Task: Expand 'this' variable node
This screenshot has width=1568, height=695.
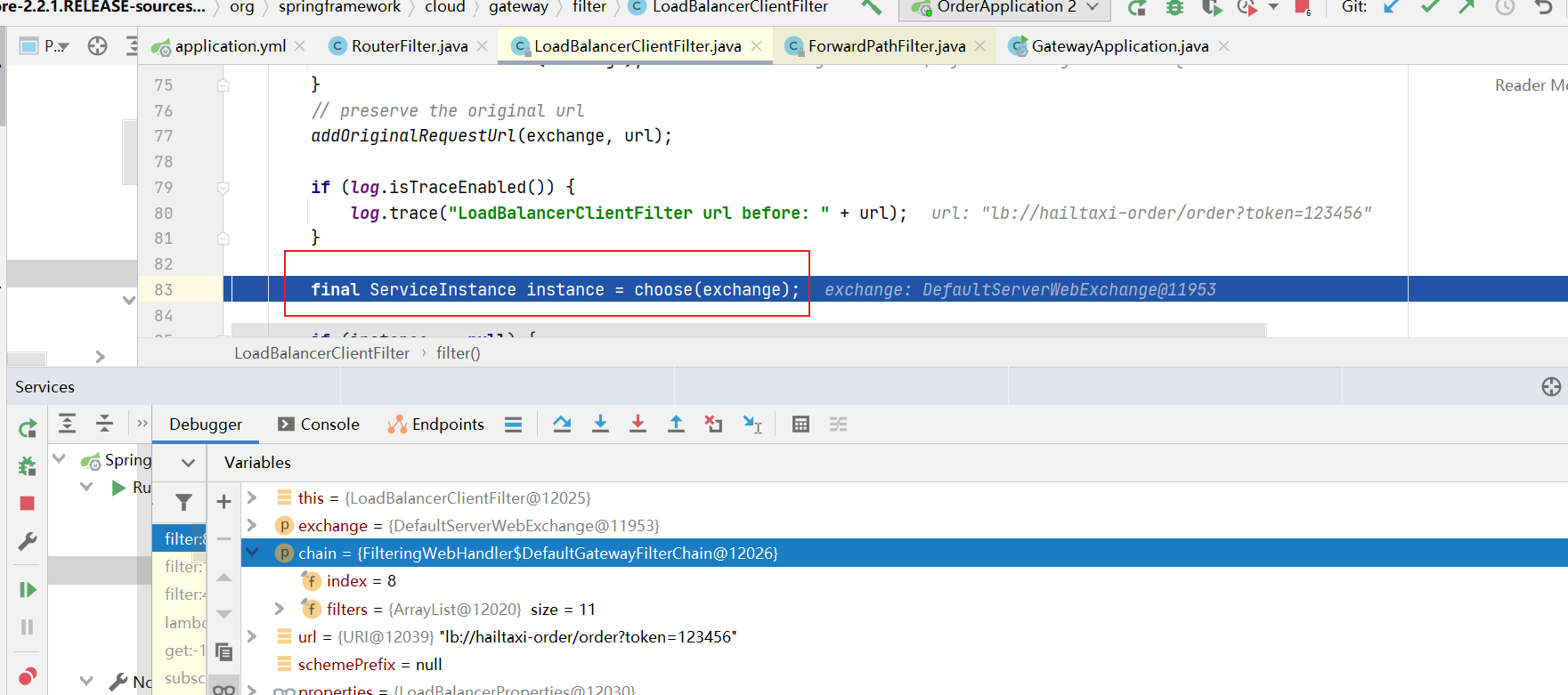Action: coord(252,497)
